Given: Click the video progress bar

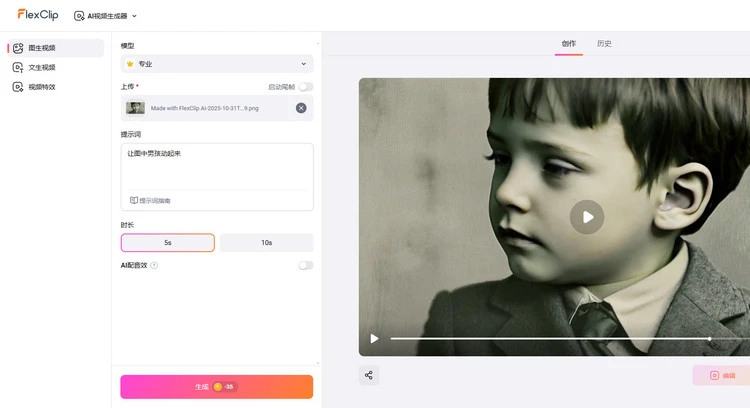Looking at the screenshot, I should (x=550, y=339).
